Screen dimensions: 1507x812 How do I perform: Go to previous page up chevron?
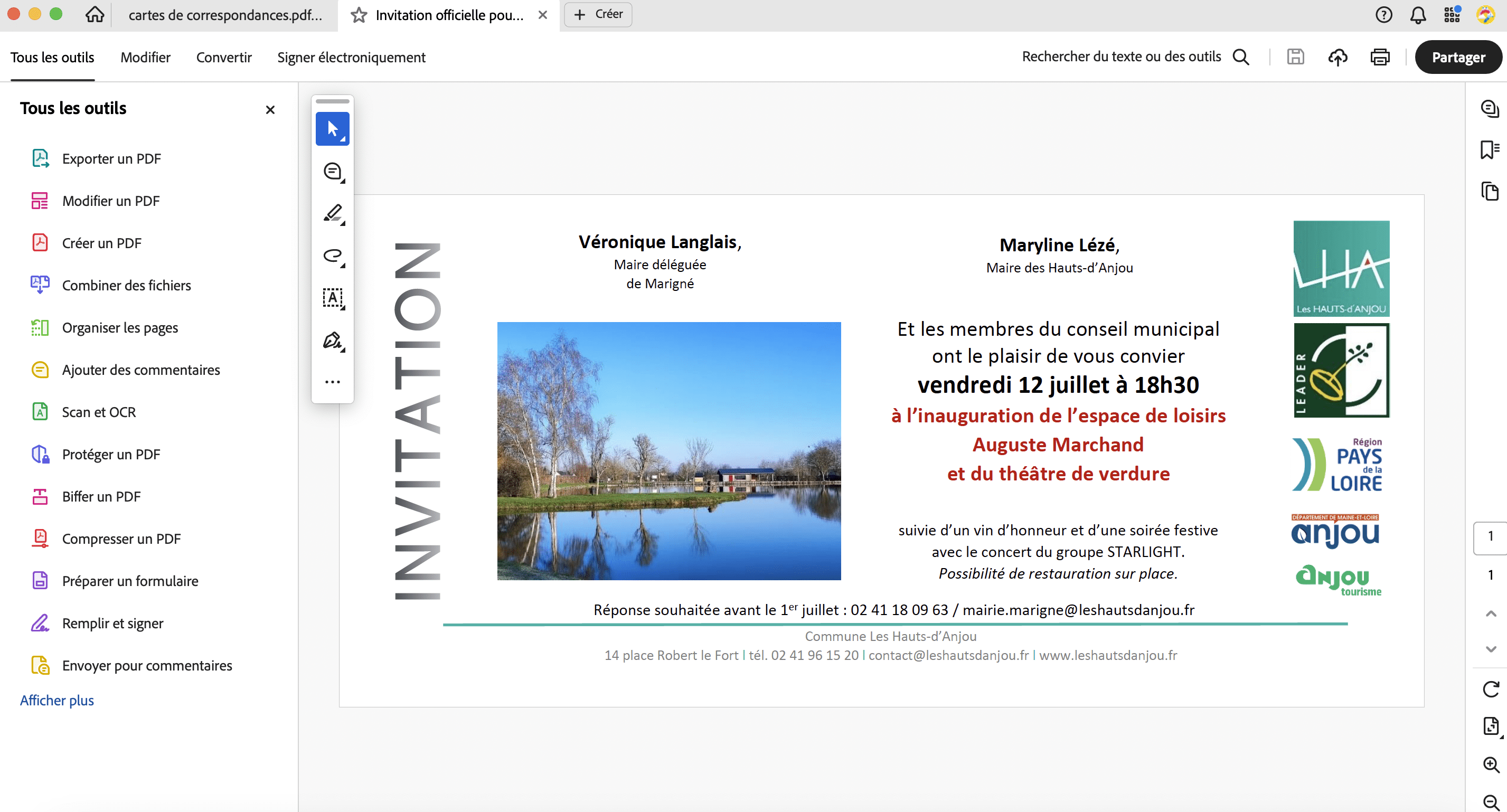pyautogui.click(x=1491, y=613)
